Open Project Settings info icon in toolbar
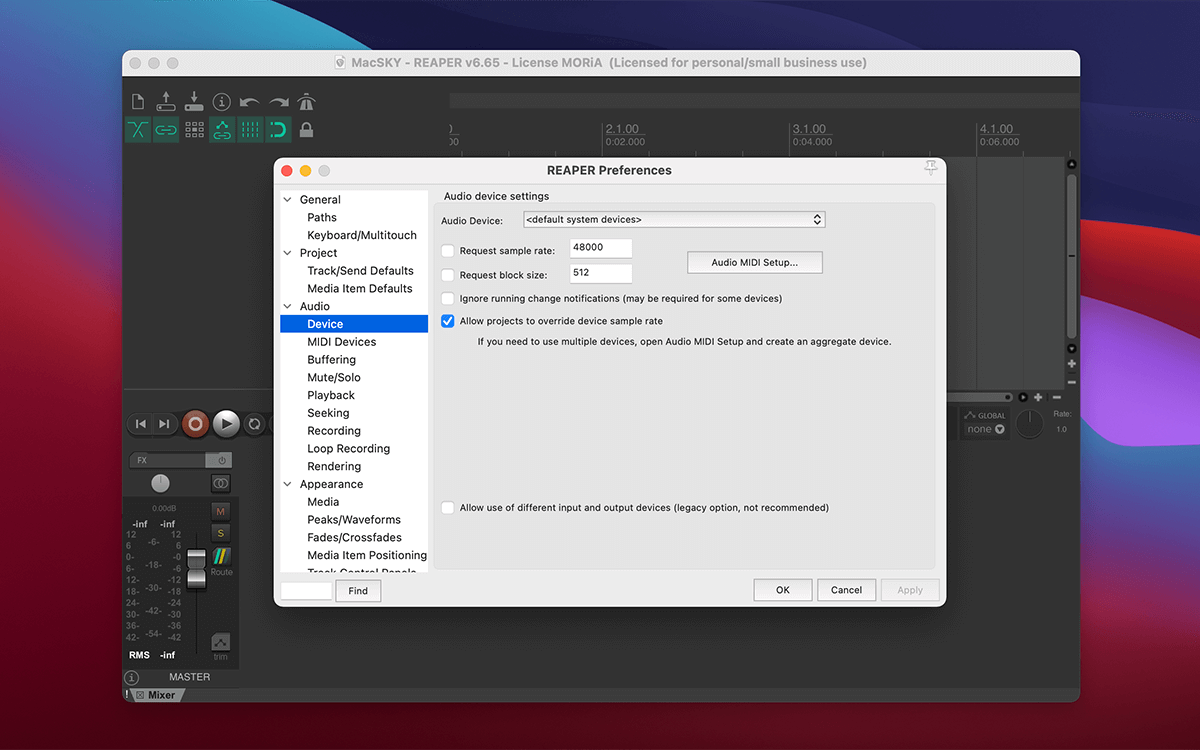Viewport: 1200px width, 750px height. pyautogui.click(x=222, y=102)
